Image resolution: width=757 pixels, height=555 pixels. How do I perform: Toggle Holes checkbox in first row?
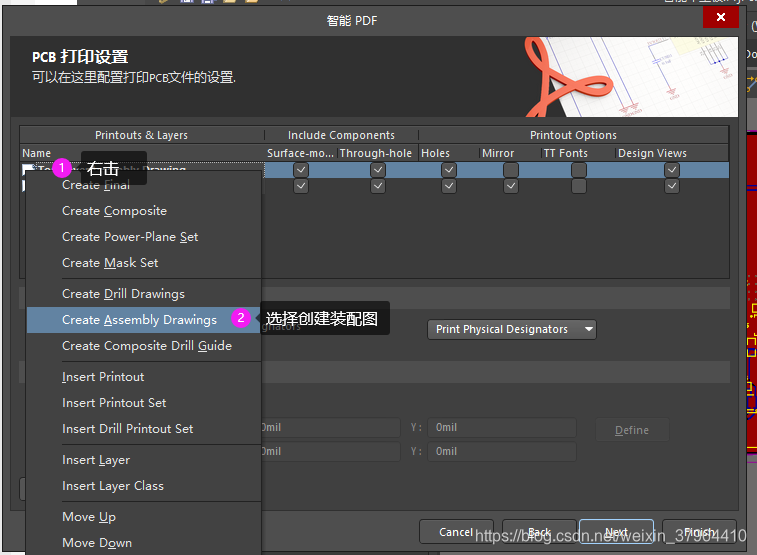click(449, 170)
